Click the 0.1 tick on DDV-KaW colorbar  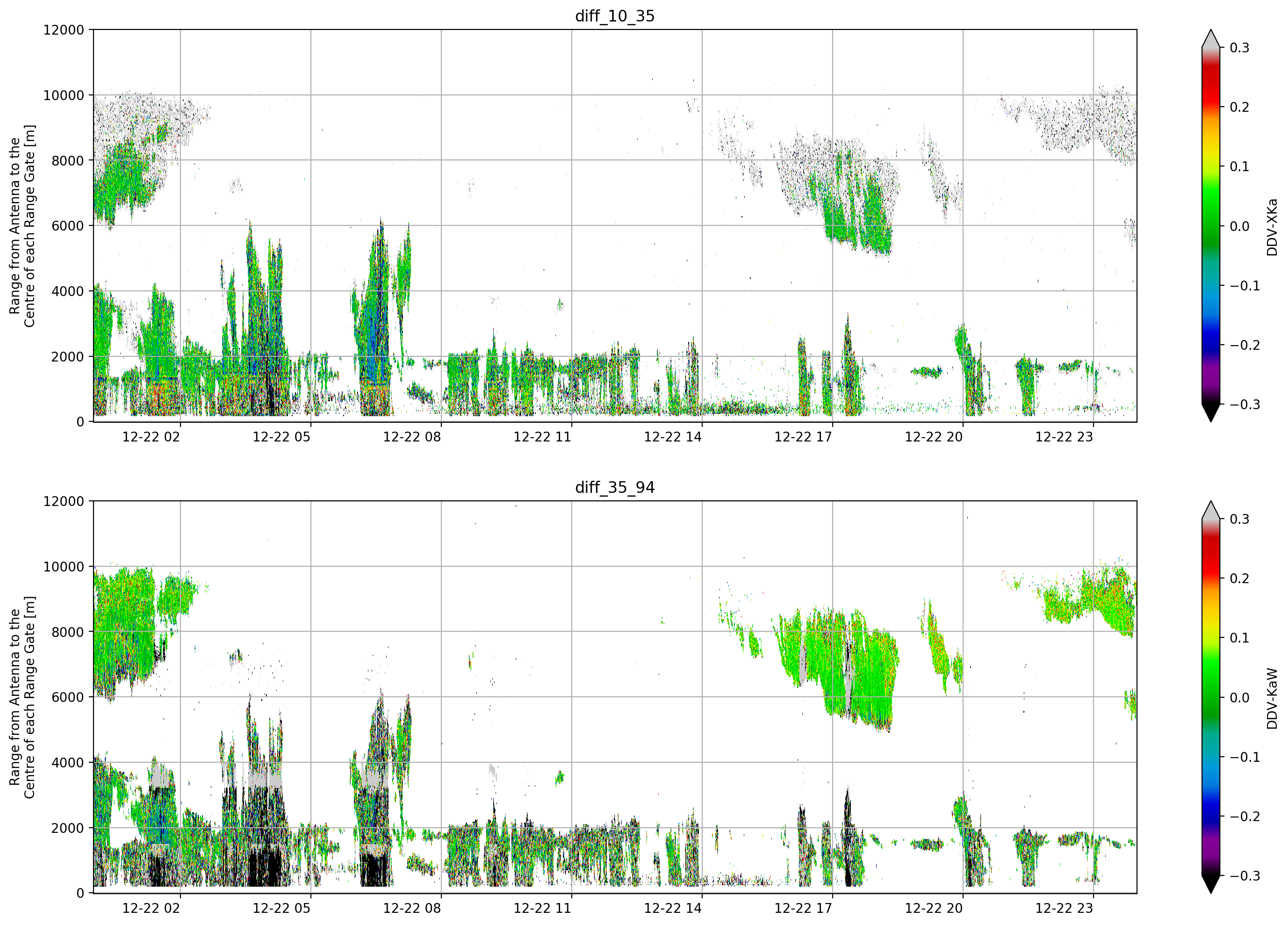tap(1240, 638)
